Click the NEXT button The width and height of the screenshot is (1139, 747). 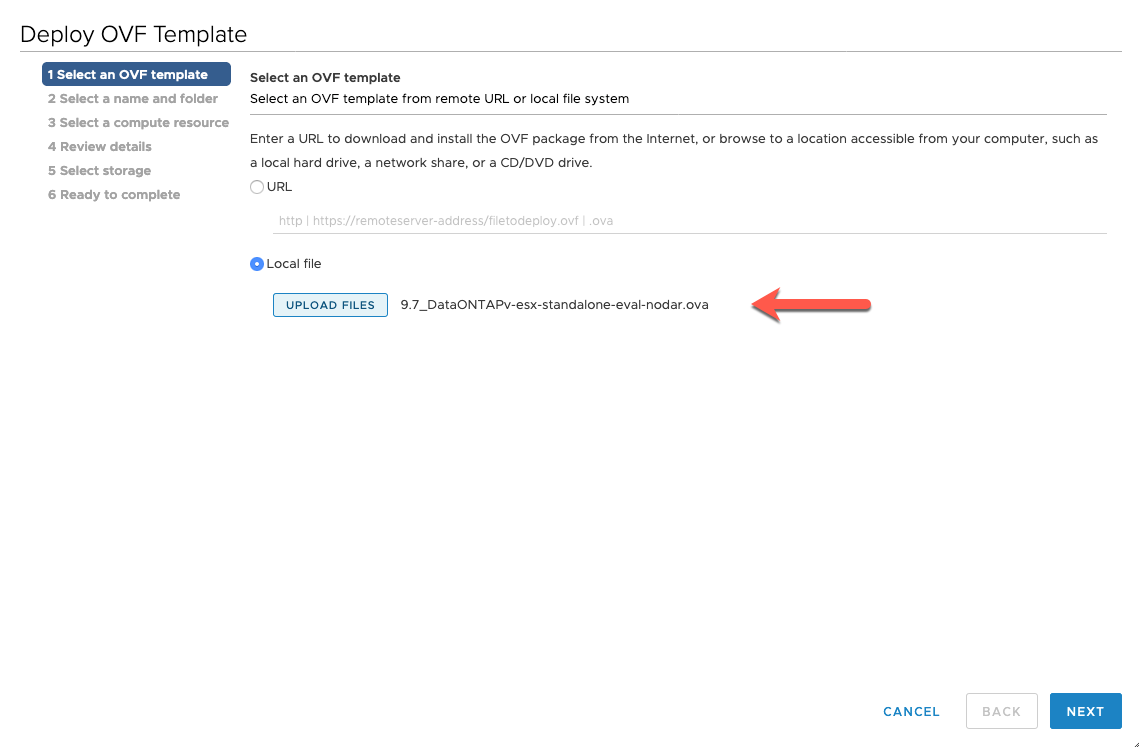pos(1086,711)
